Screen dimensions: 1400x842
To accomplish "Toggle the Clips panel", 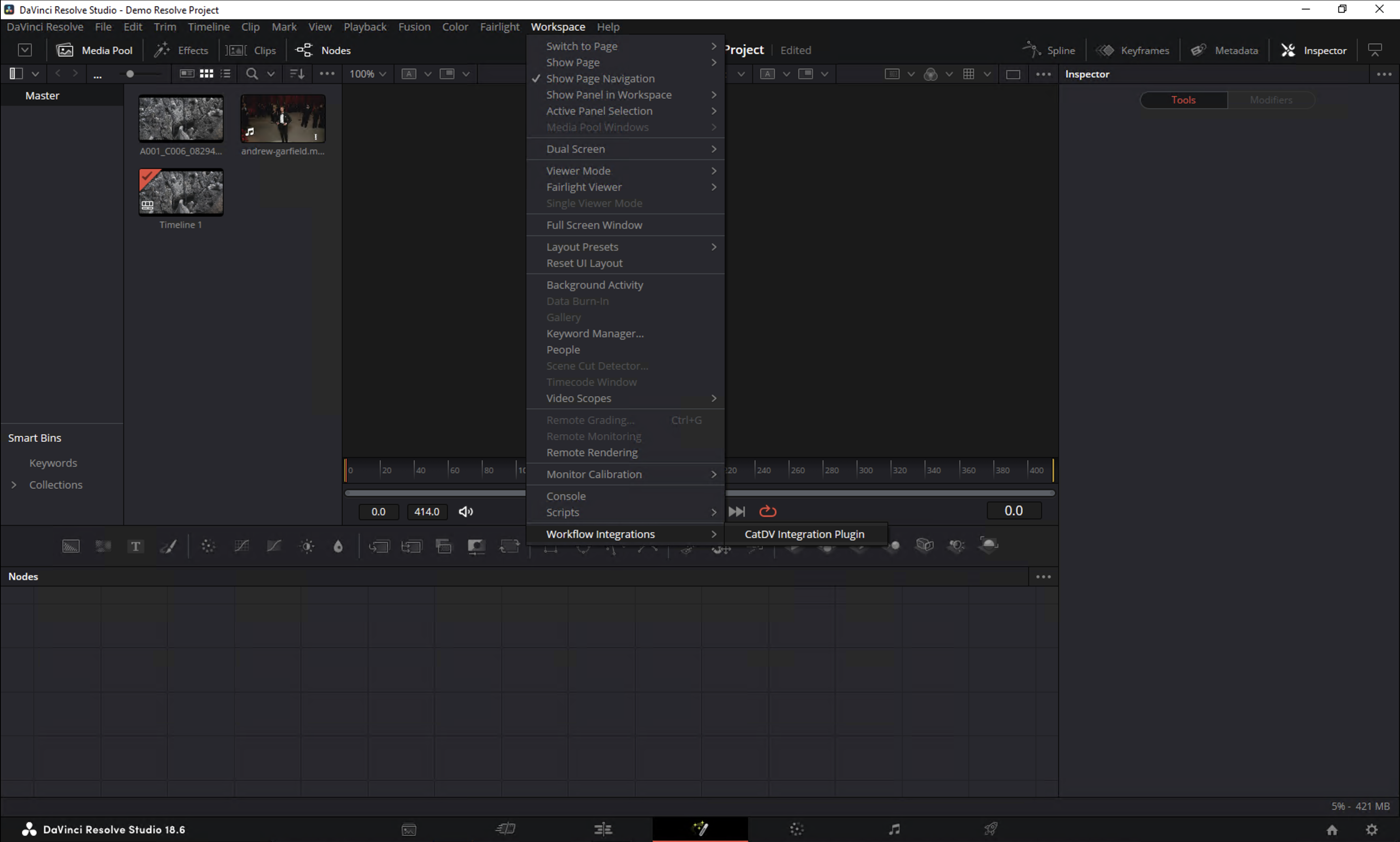I will coord(251,50).
